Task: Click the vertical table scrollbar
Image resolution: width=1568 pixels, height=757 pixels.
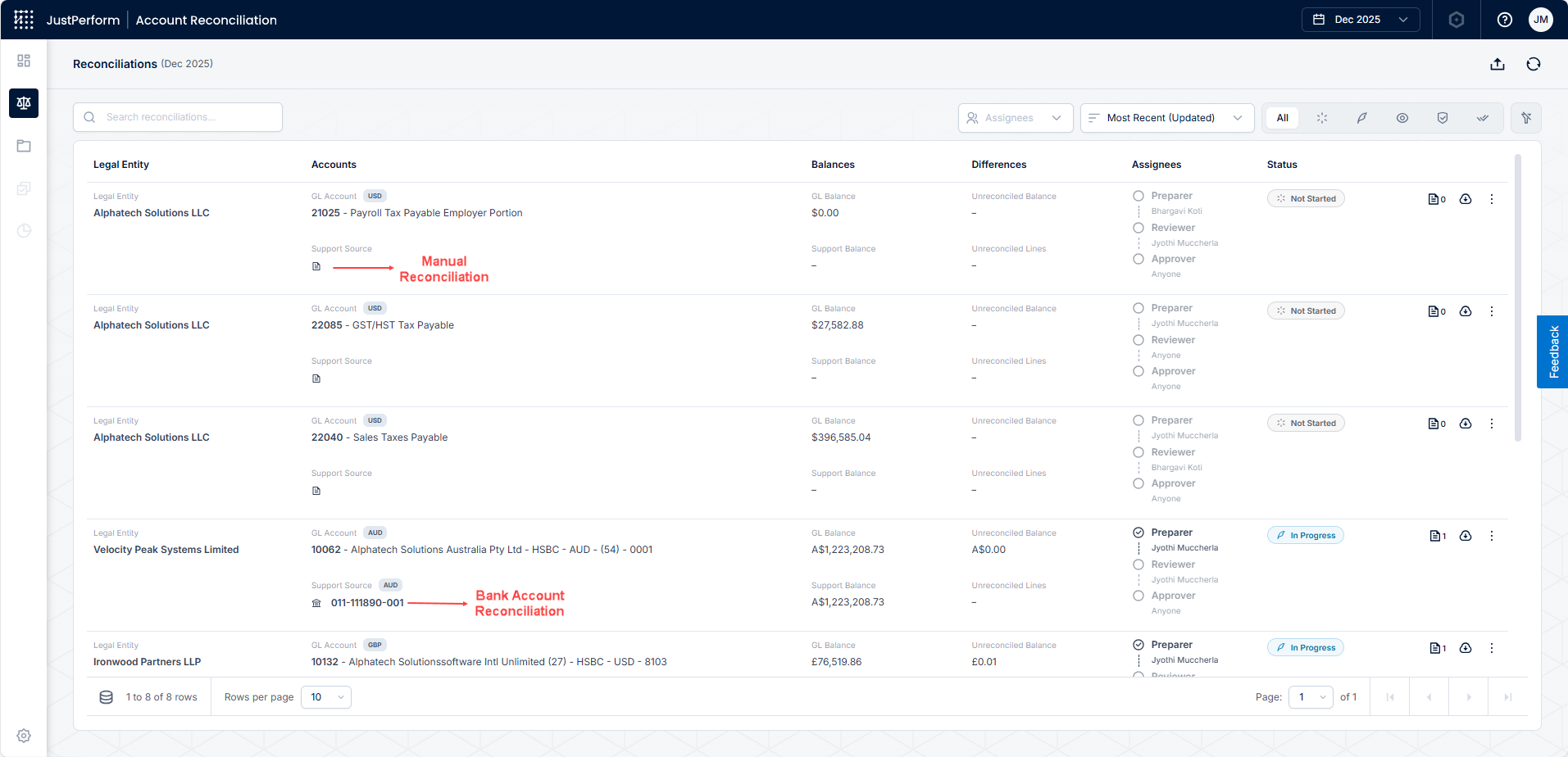Action: pos(1518,298)
